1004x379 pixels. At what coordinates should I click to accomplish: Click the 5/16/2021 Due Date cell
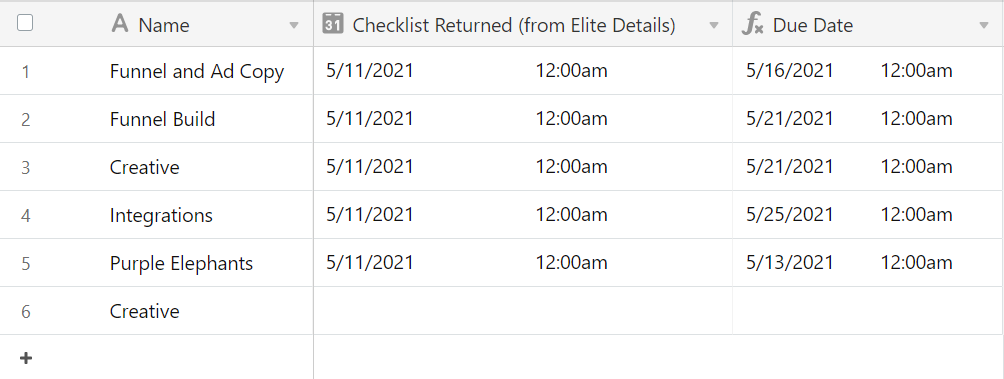(x=868, y=71)
